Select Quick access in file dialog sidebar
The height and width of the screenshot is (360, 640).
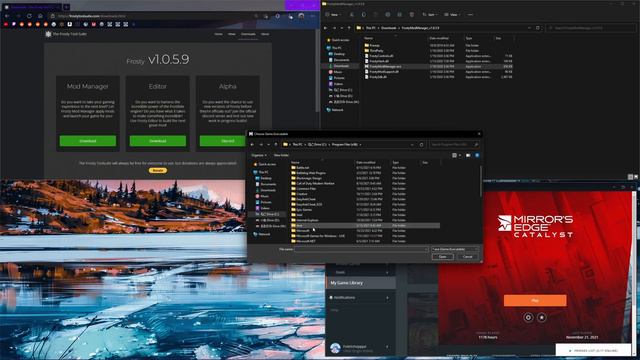pyautogui.click(x=265, y=164)
